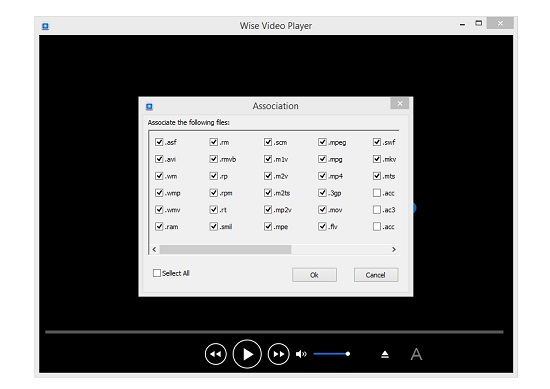550x389 pixels.
Task: Uncheck the .rt checkbox
Action: pyautogui.click(x=214, y=209)
